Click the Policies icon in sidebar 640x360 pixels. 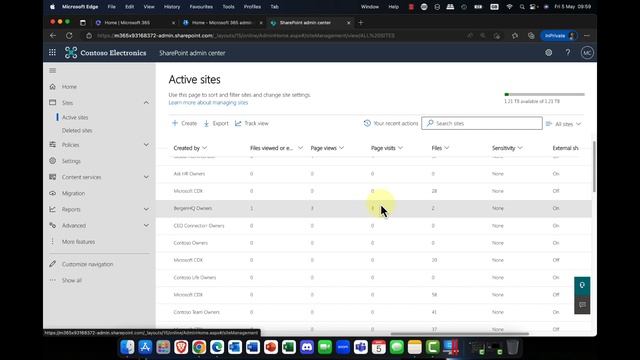pyautogui.click(x=53, y=144)
